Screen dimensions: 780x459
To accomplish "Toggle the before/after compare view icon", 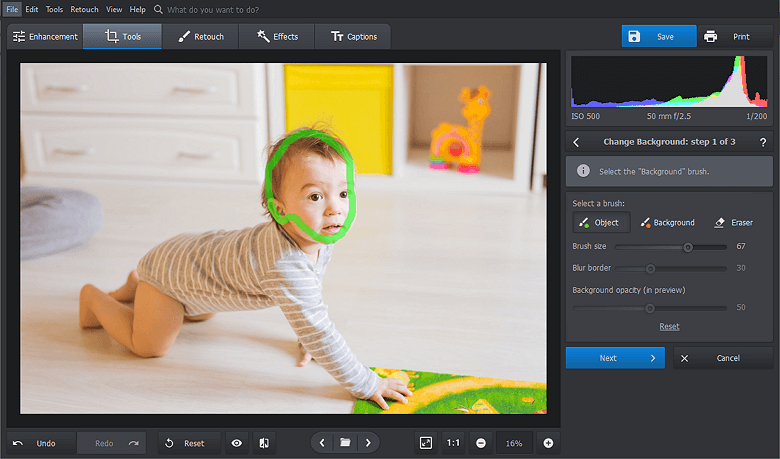I will click(264, 443).
